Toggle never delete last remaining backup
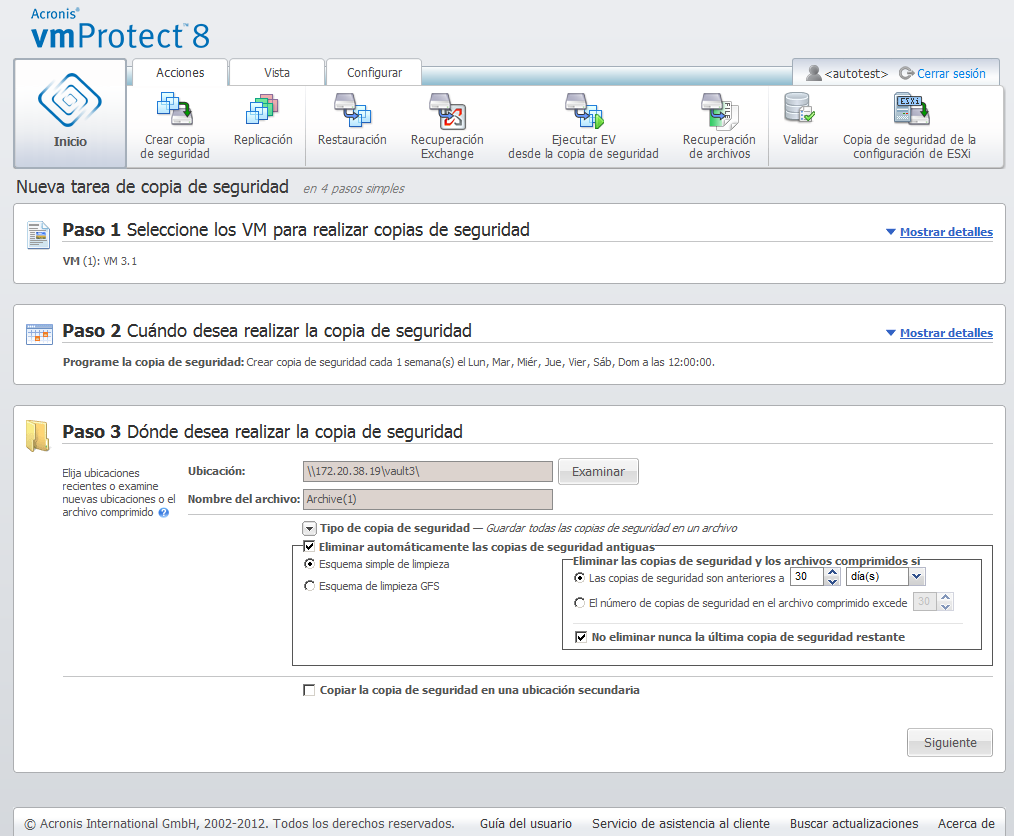Viewport: 1014px width, 836px height. coord(581,638)
